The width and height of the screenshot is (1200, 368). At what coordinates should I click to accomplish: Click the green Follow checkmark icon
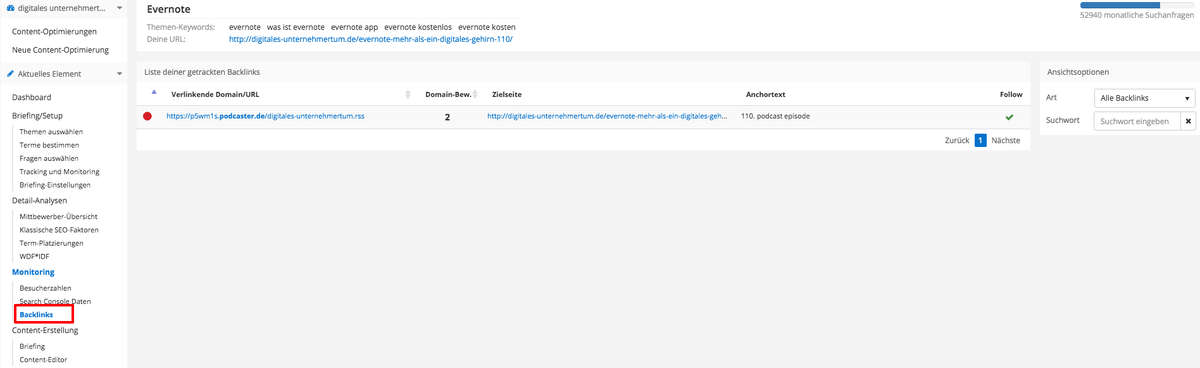(x=1010, y=116)
